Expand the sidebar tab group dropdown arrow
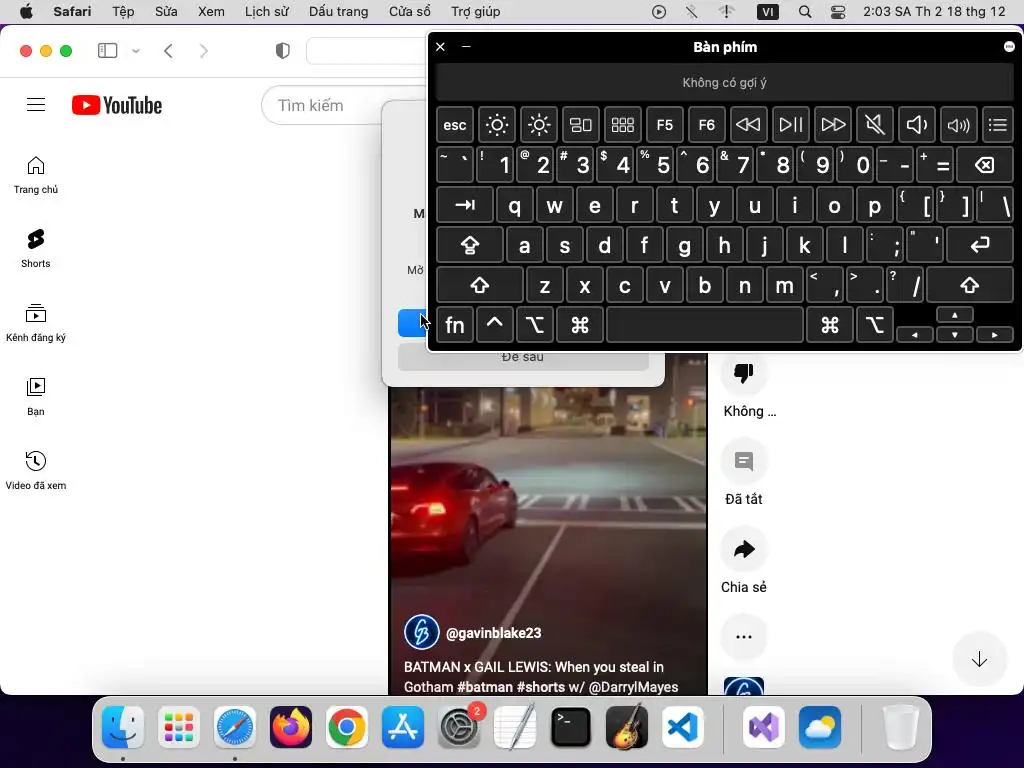 [x=136, y=51]
